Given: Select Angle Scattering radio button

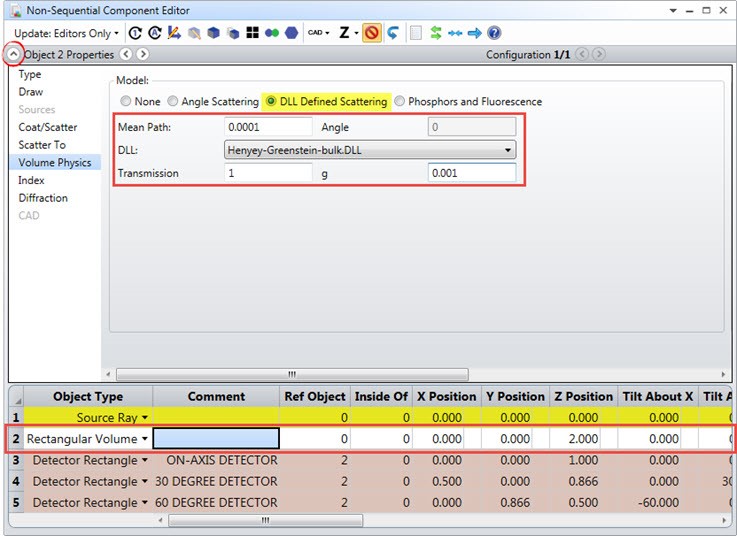Looking at the screenshot, I should pos(172,101).
